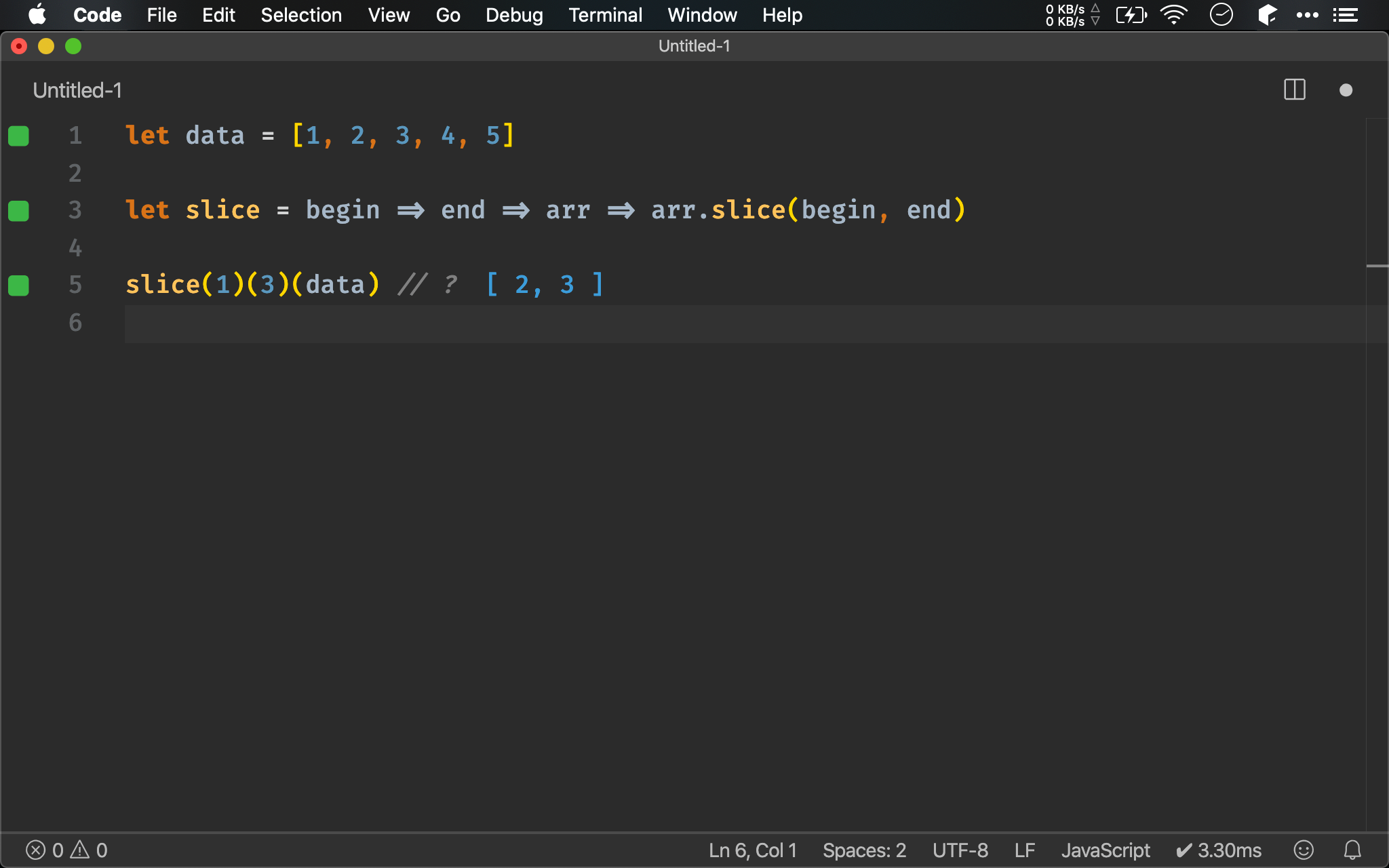Click the 'begin' parameter after equals sign

pyautogui.click(x=343, y=210)
